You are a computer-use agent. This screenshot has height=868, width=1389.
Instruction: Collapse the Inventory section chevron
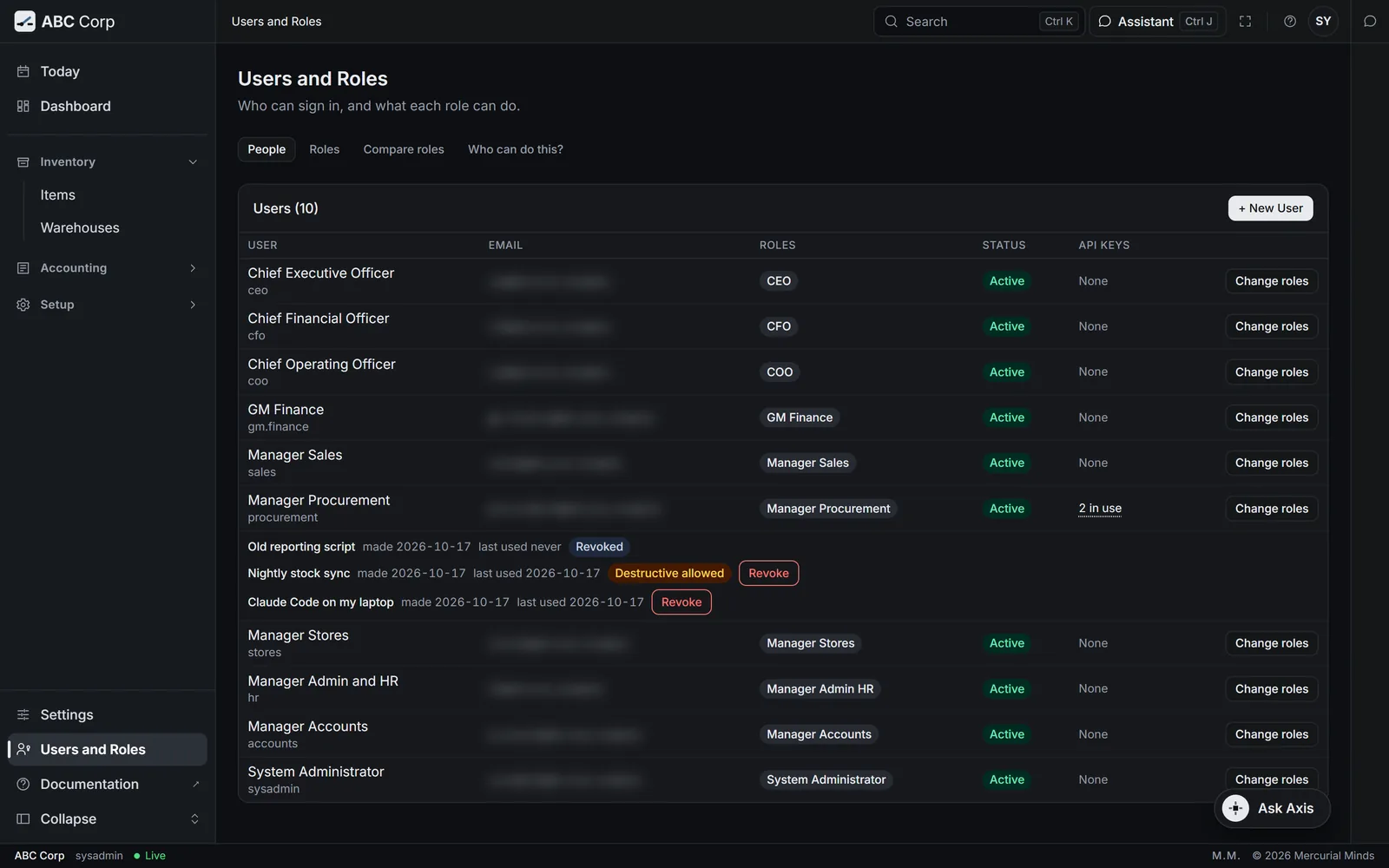click(x=193, y=162)
